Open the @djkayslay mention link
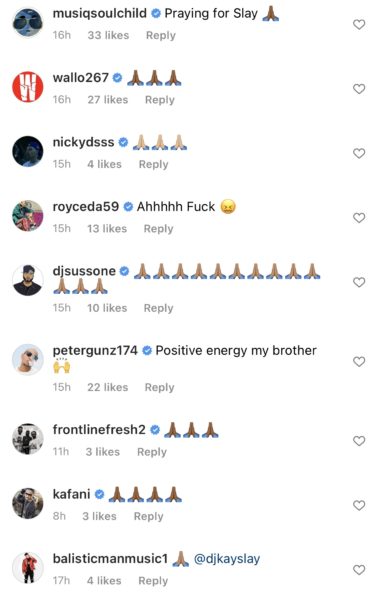387x600 pixels. [x=227, y=559]
